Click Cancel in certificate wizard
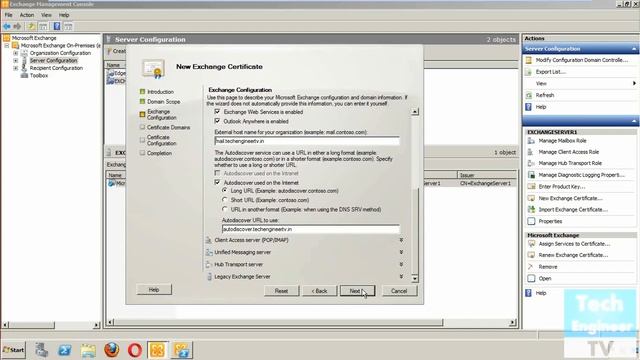 coord(399,291)
